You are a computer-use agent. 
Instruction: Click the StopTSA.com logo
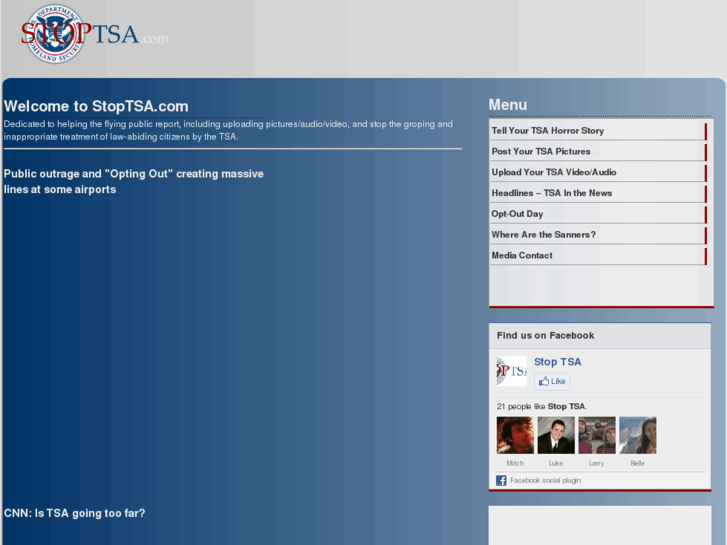pos(95,34)
